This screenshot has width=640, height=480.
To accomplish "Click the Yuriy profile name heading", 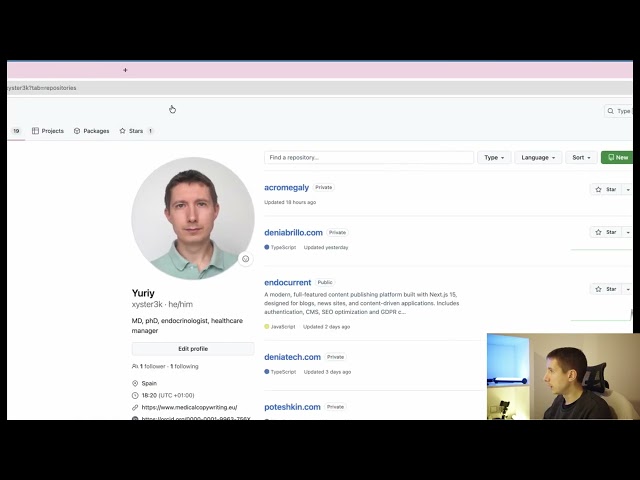I will click(x=143, y=293).
